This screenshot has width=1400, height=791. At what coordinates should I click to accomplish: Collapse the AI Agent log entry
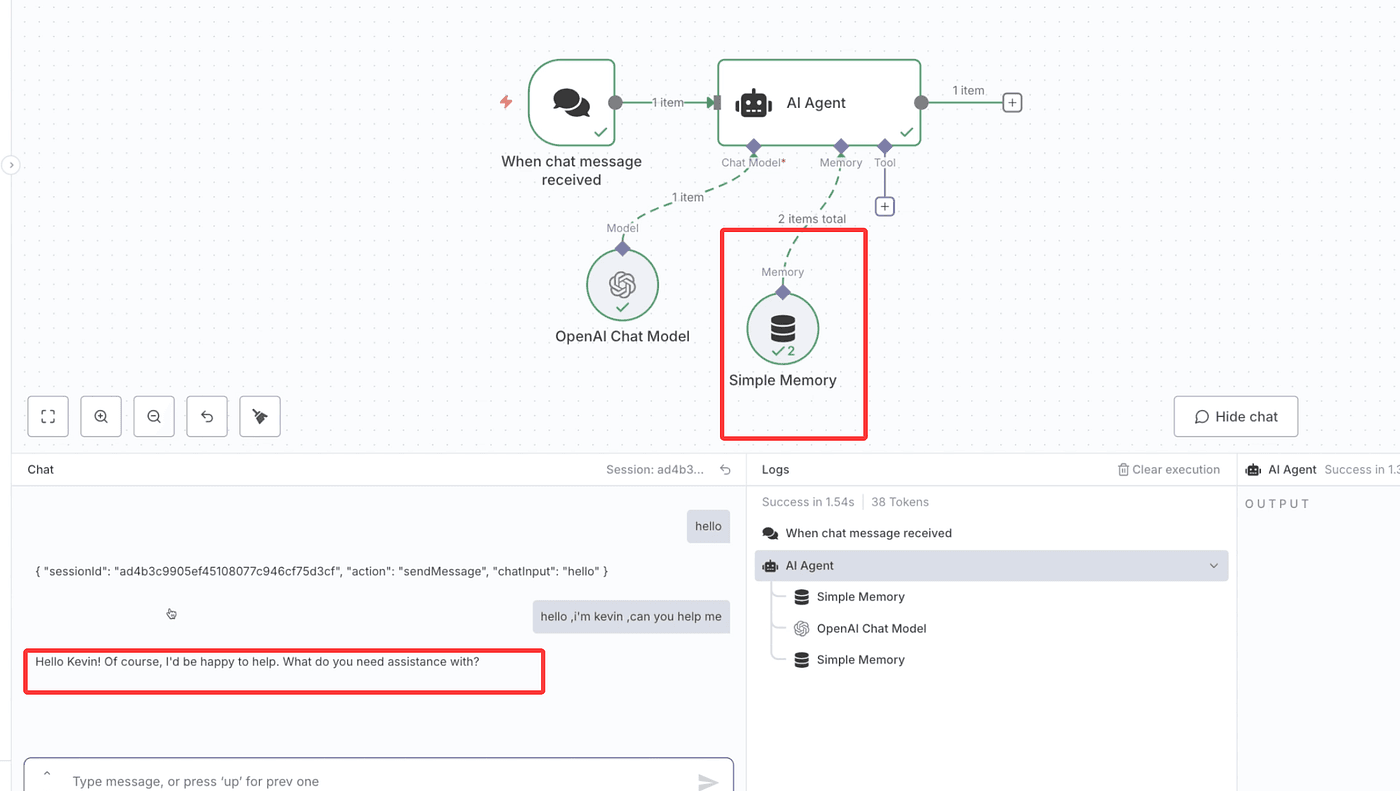click(1213, 566)
